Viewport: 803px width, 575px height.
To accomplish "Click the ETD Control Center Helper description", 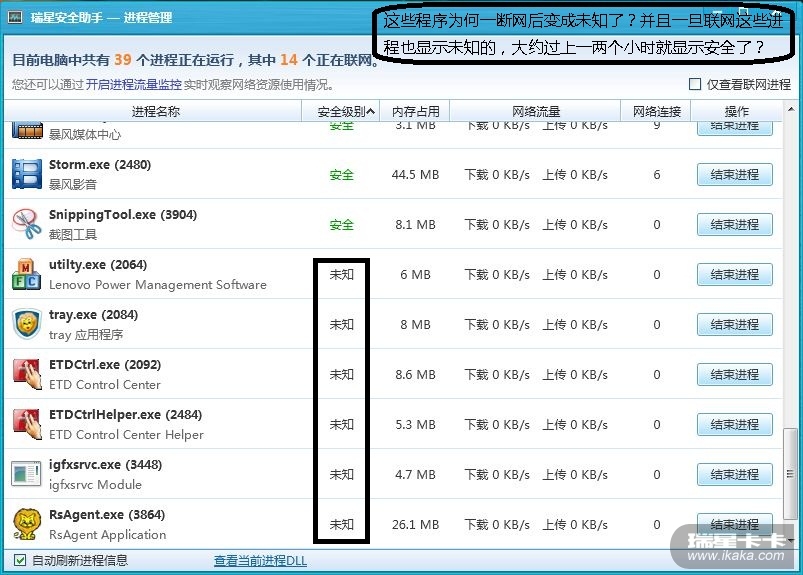I will (x=126, y=435).
